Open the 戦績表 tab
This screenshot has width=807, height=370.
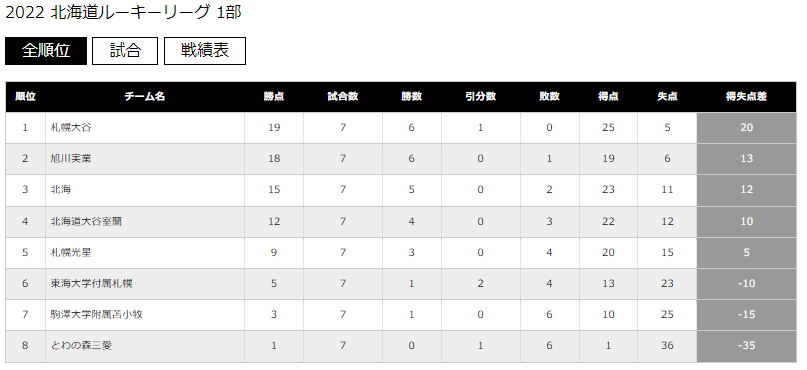[x=205, y=51]
